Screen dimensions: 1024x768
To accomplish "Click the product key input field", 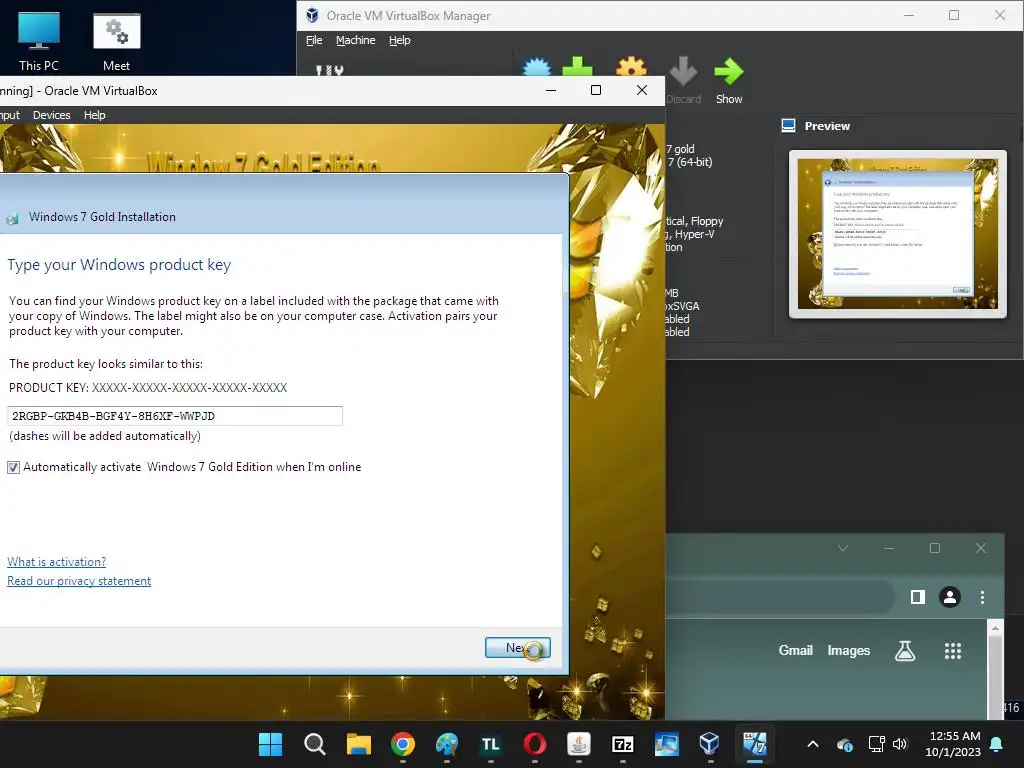I will pos(175,416).
